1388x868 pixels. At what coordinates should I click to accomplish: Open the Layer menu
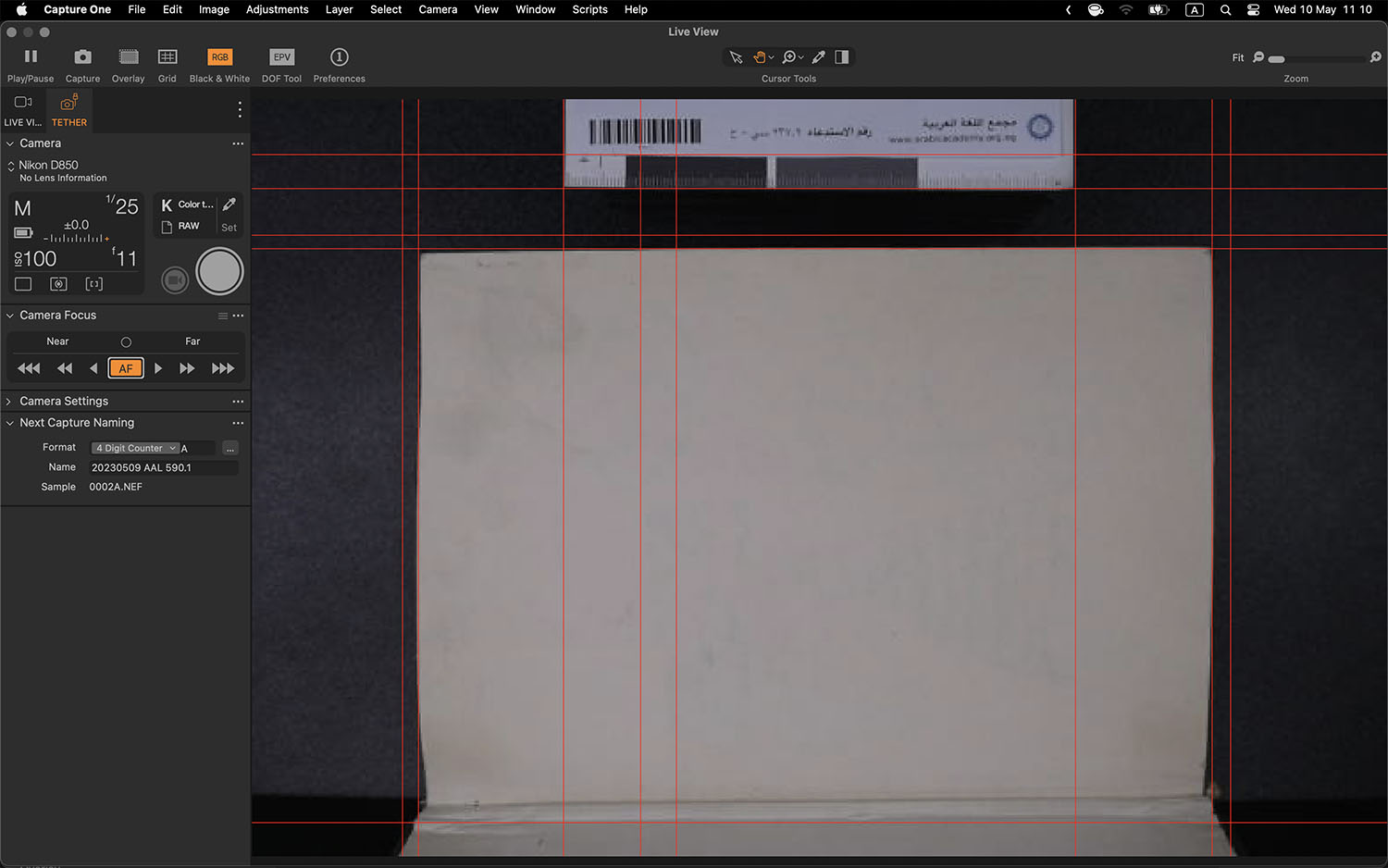click(339, 9)
